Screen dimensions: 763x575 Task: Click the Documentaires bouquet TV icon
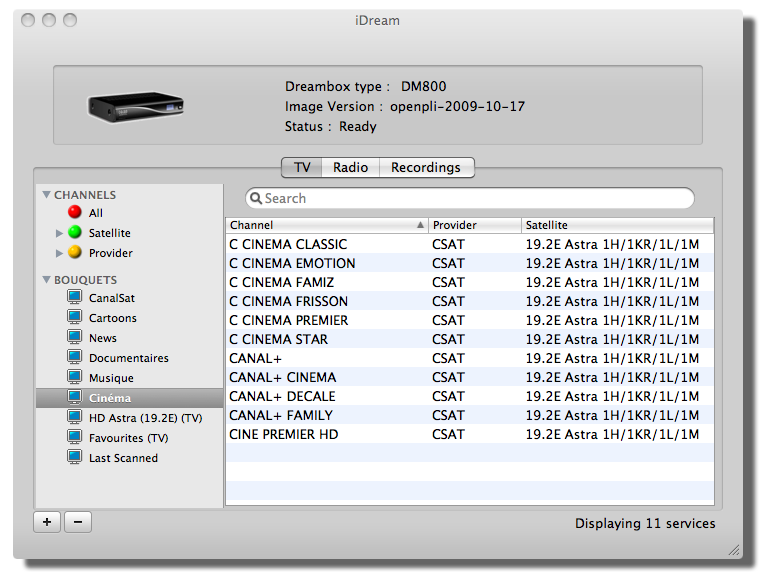point(74,357)
